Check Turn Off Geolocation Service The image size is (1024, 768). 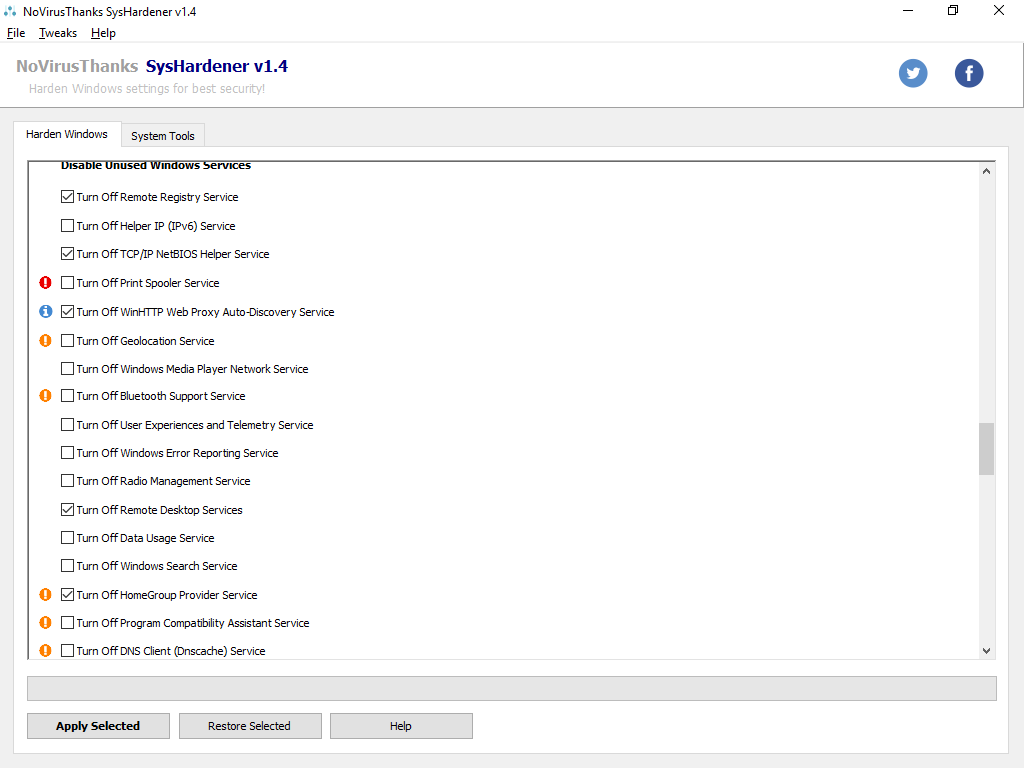pos(67,340)
